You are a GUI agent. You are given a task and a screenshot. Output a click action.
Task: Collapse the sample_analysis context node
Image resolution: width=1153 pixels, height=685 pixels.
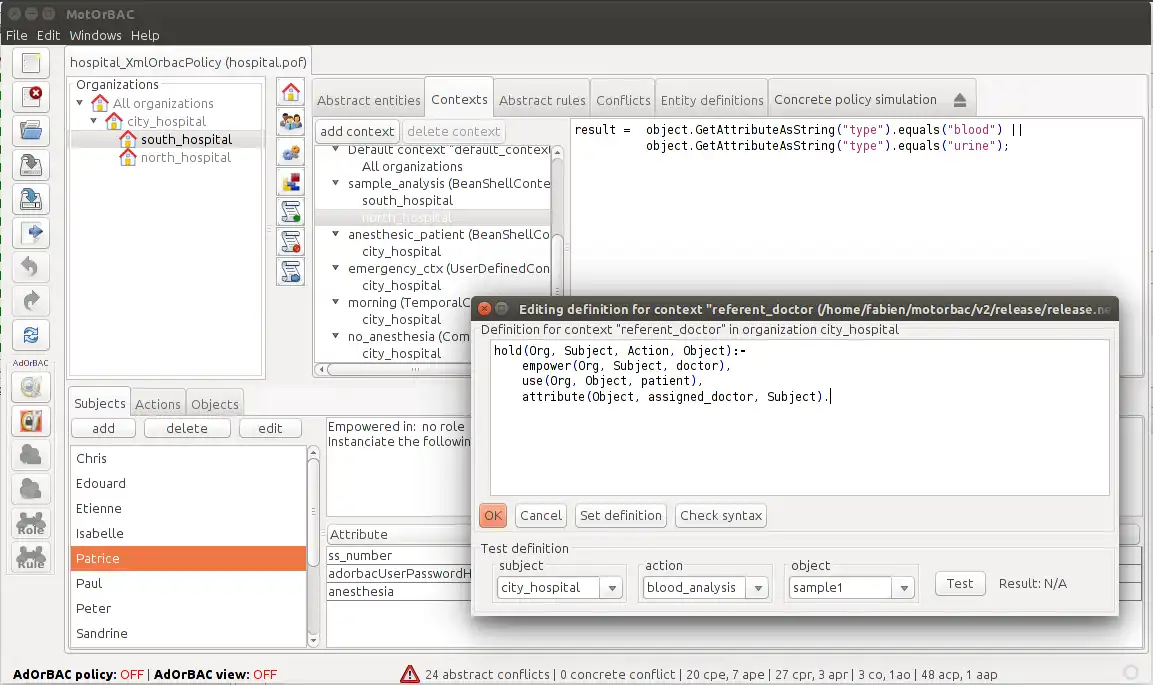coord(335,183)
